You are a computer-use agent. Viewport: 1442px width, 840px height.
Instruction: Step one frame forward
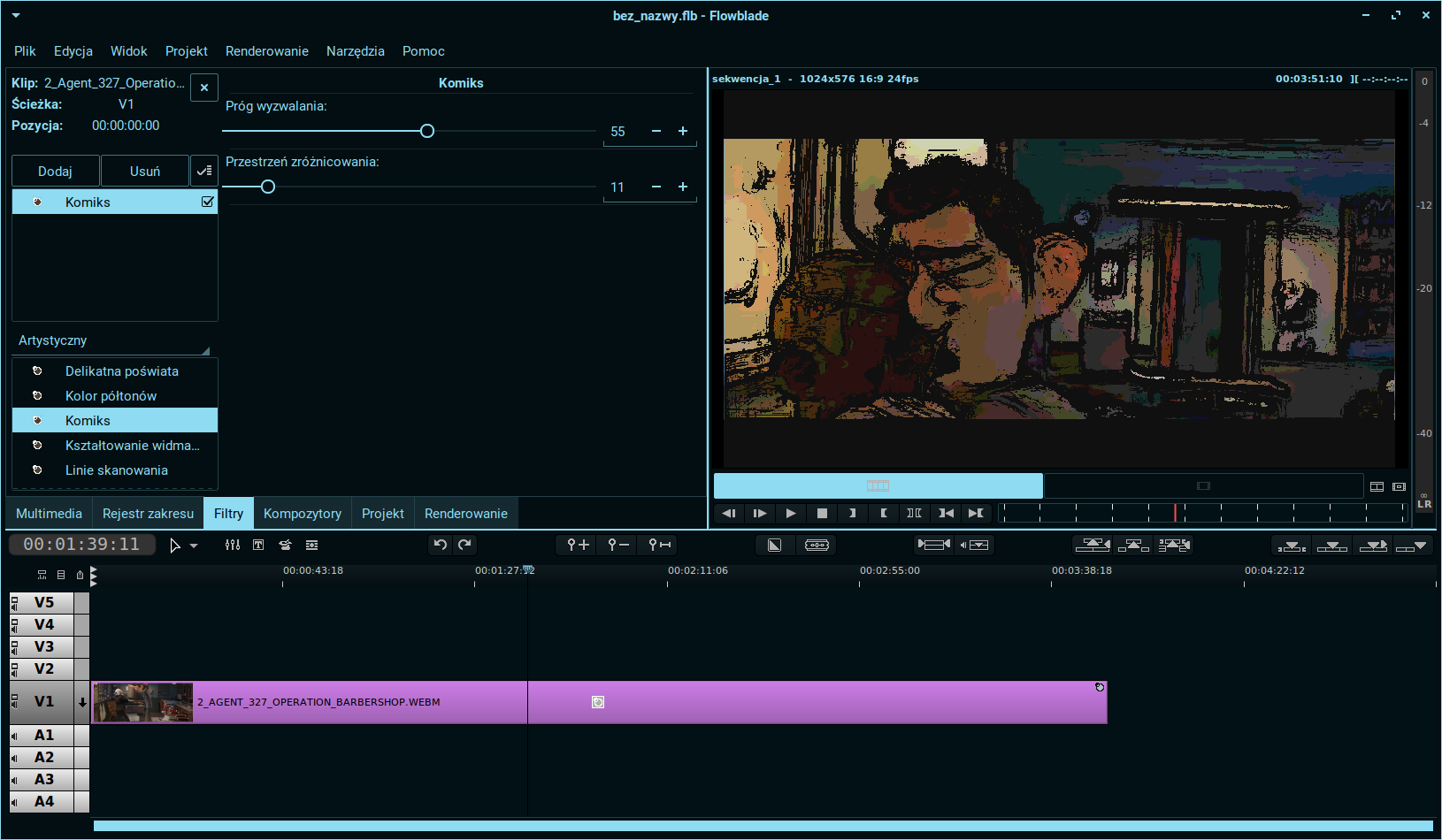pyautogui.click(x=760, y=513)
